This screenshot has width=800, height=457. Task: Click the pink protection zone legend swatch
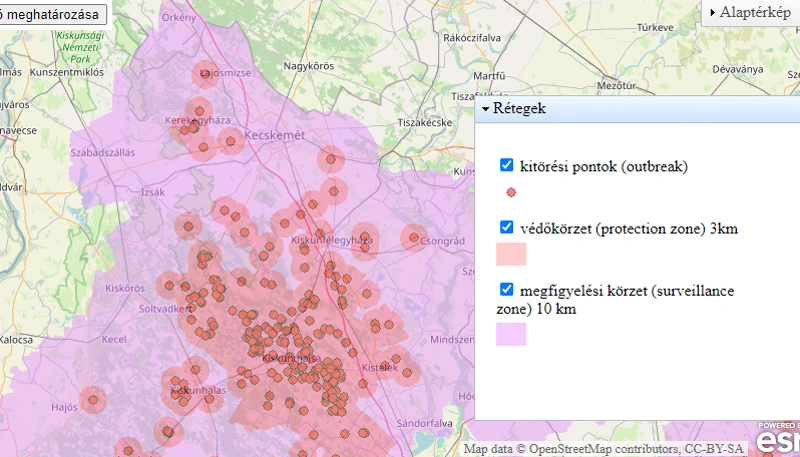point(511,254)
